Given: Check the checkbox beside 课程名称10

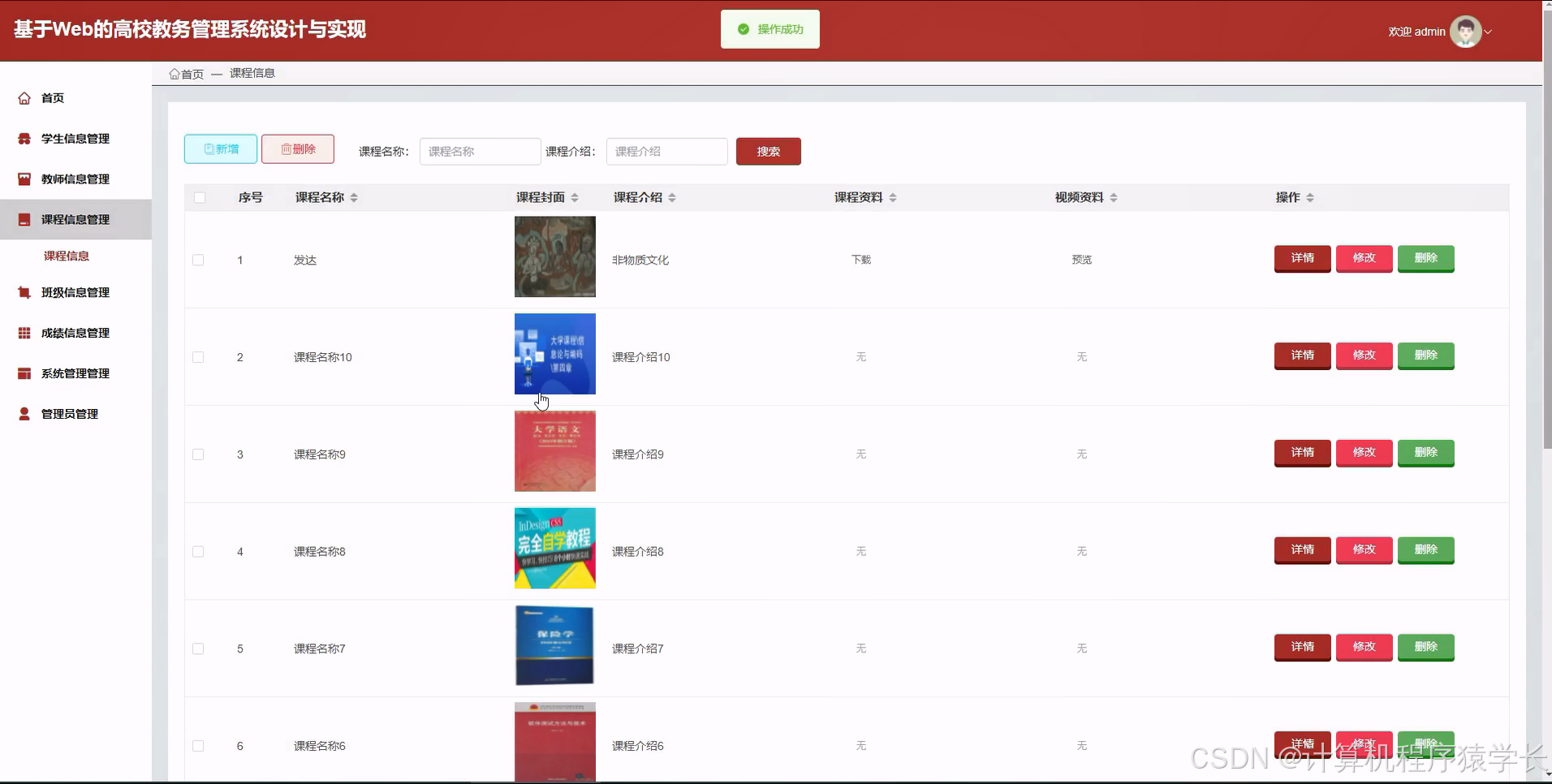Looking at the screenshot, I should [198, 357].
